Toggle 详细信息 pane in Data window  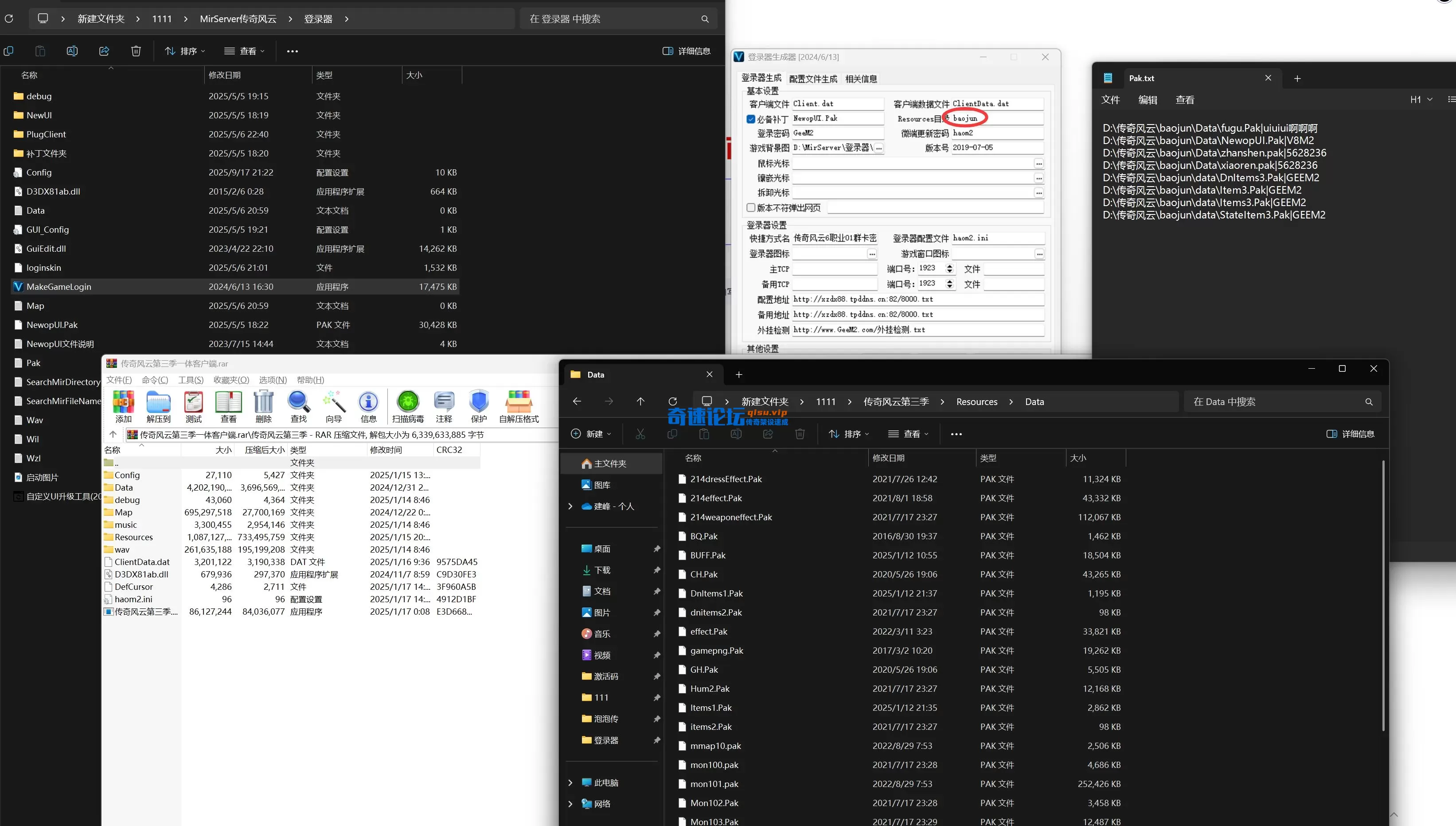(x=1350, y=434)
